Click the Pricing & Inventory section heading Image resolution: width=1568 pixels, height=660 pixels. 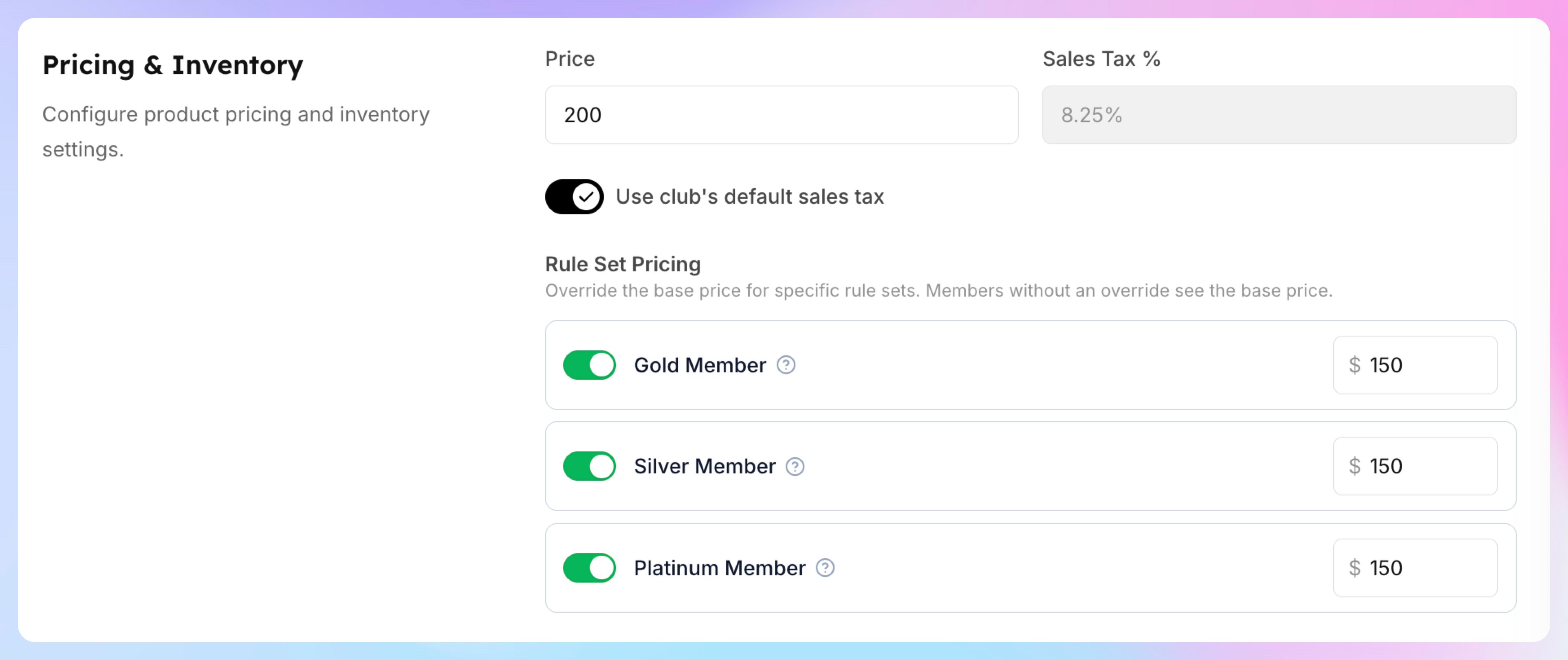click(173, 66)
